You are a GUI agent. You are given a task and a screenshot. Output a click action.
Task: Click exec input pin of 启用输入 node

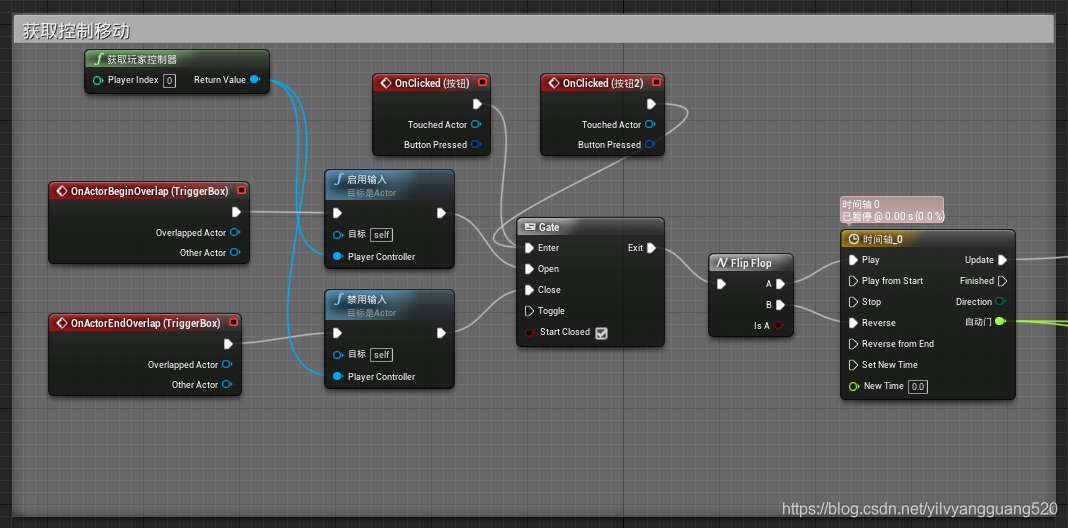338,213
